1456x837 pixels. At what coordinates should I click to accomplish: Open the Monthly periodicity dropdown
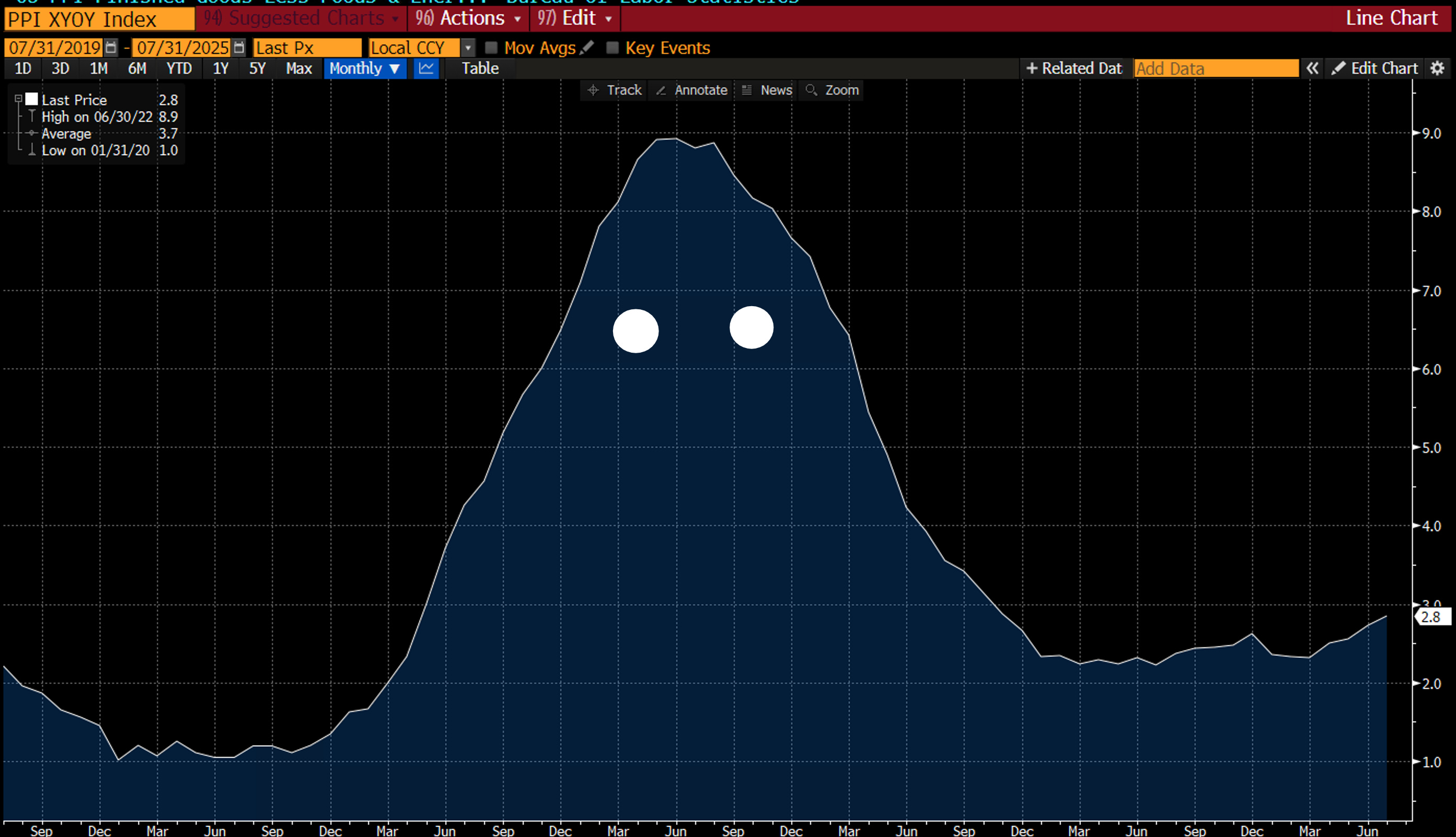coord(365,68)
